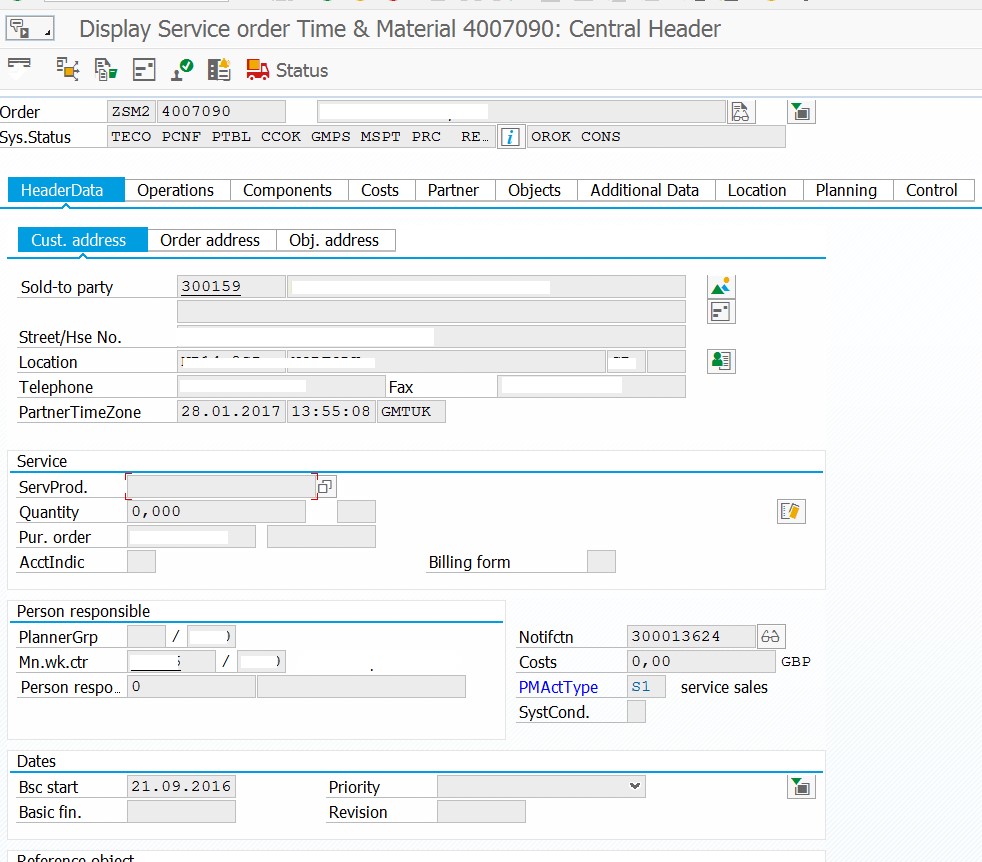Click the hierarchy structure toolbar icon

coord(67,70)
